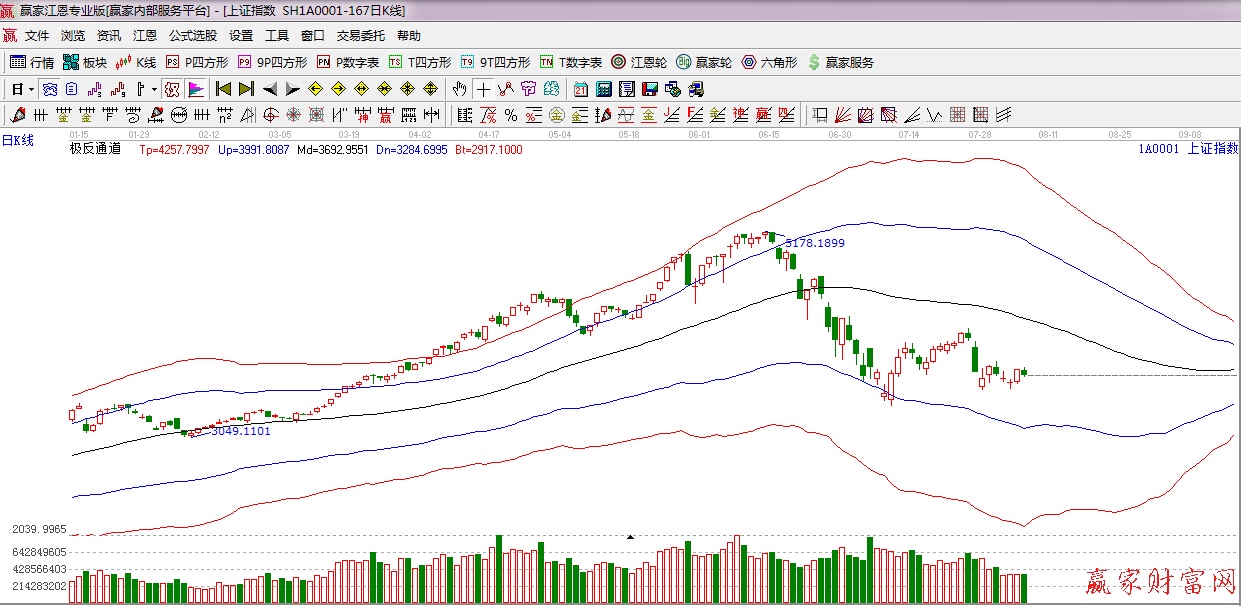Expand the dropdown arrow beside the bar-style icon
Viewport: 1241px width, 606px height.
[153, 89]
